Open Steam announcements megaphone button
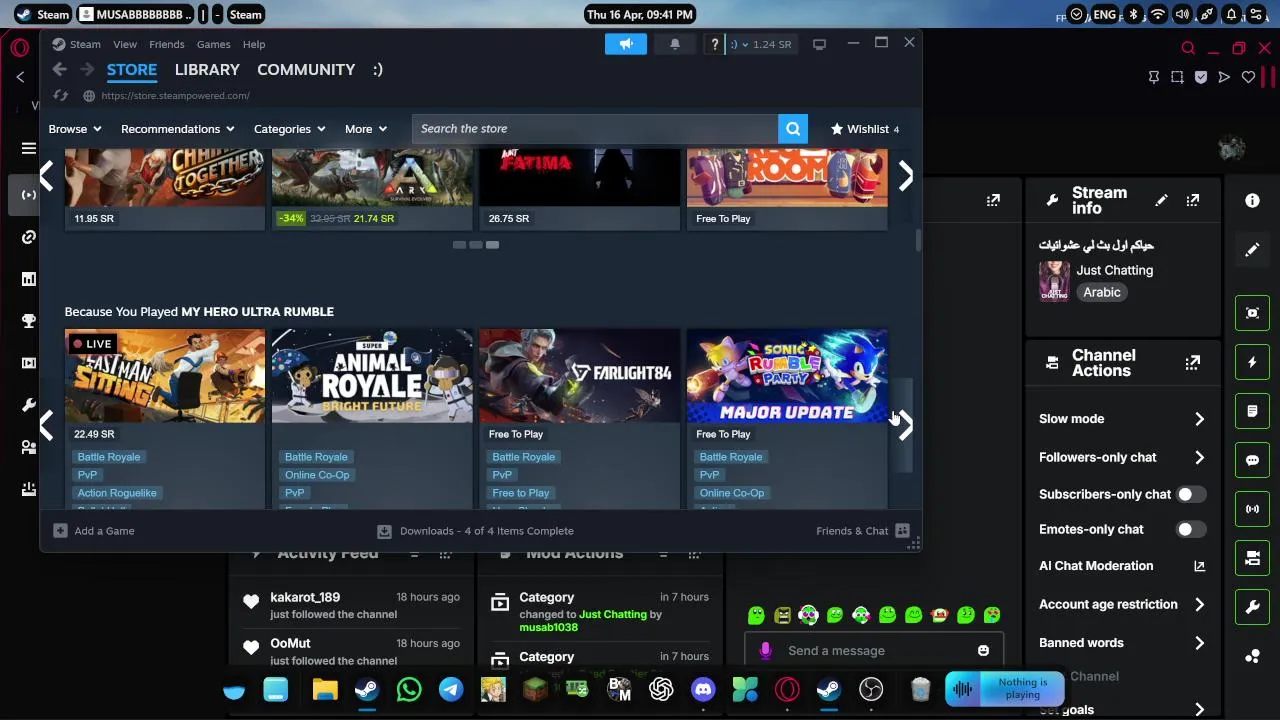Screen dimensions: 1280x720 coord(626,44)
